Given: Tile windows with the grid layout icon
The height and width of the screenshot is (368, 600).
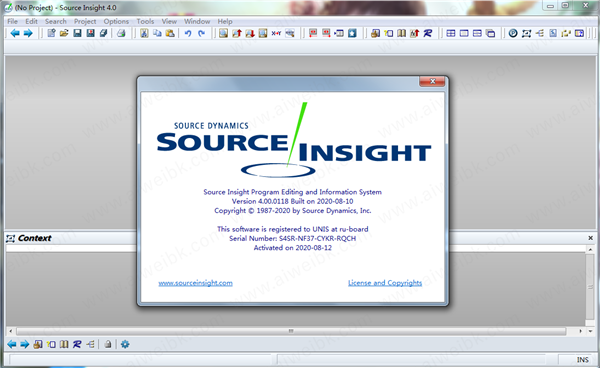Looking at the screenshot, I should click(451, 33).
